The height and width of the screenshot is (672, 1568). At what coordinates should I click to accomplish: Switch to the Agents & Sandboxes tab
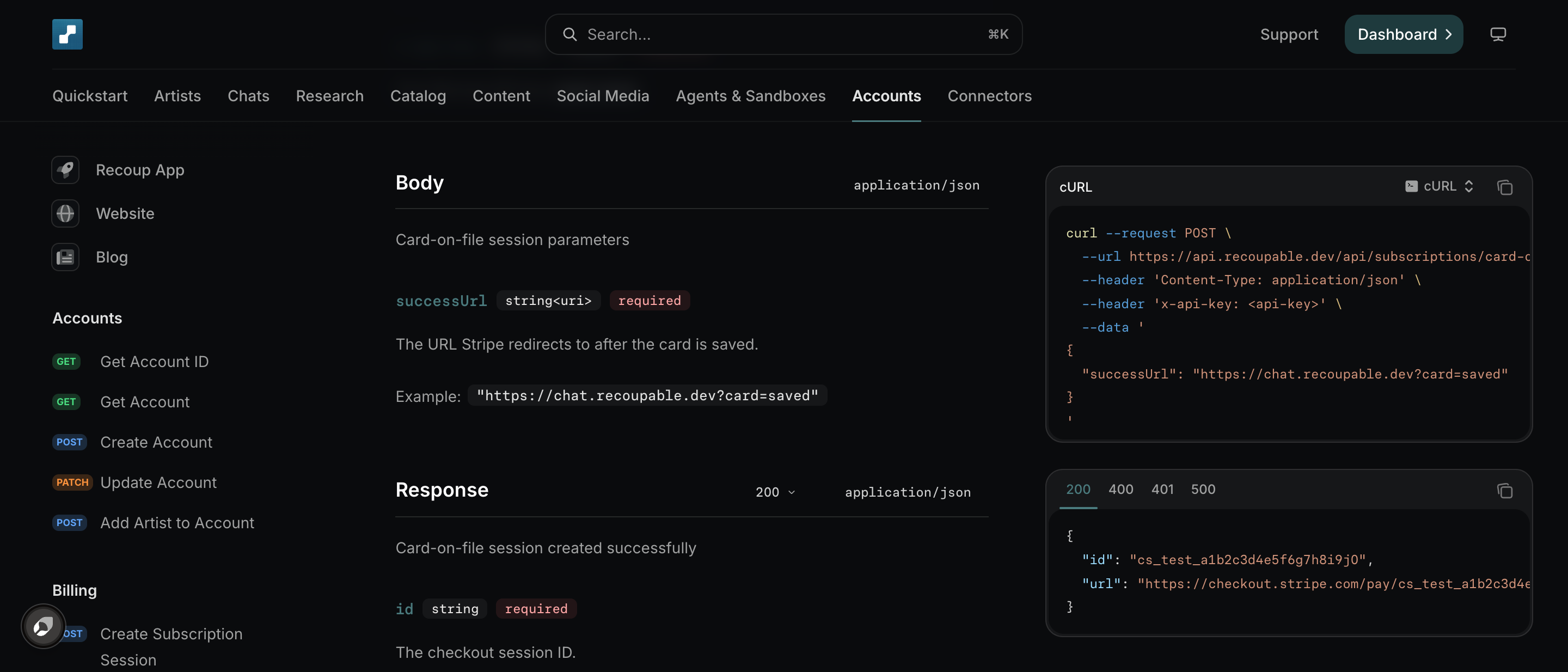click(751, 96)
